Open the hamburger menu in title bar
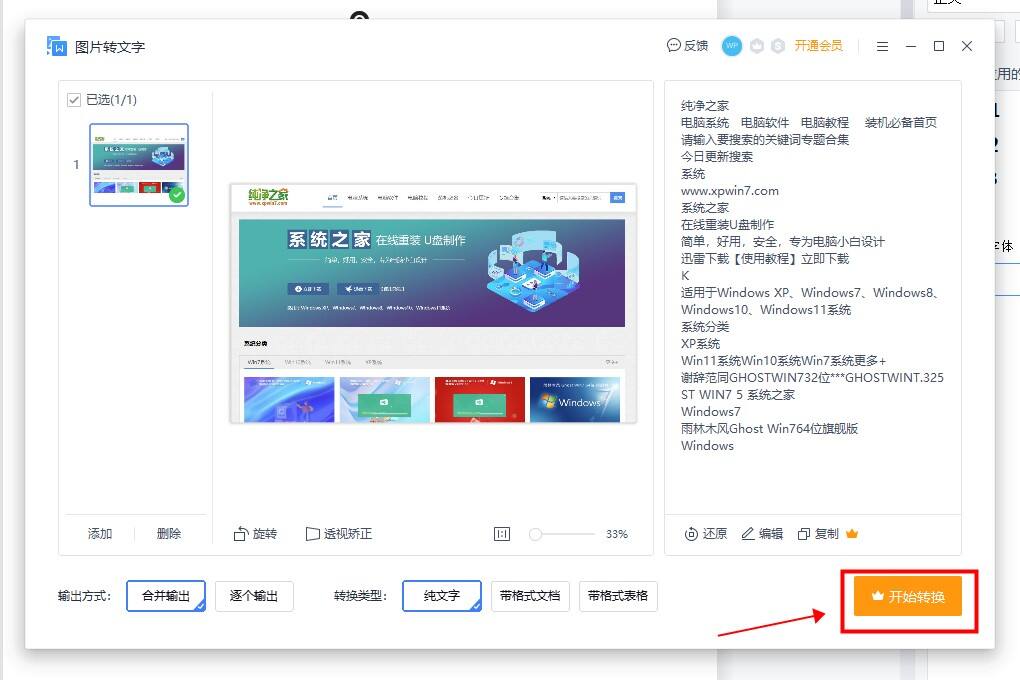The image size is (1020, 680). (882, 46)
